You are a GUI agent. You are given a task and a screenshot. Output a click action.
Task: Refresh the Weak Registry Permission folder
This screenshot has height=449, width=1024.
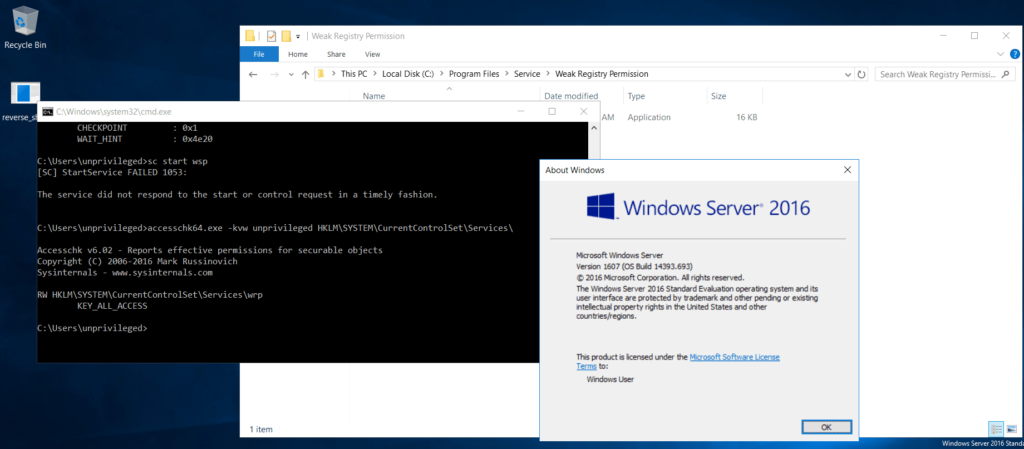coord(861,74)
